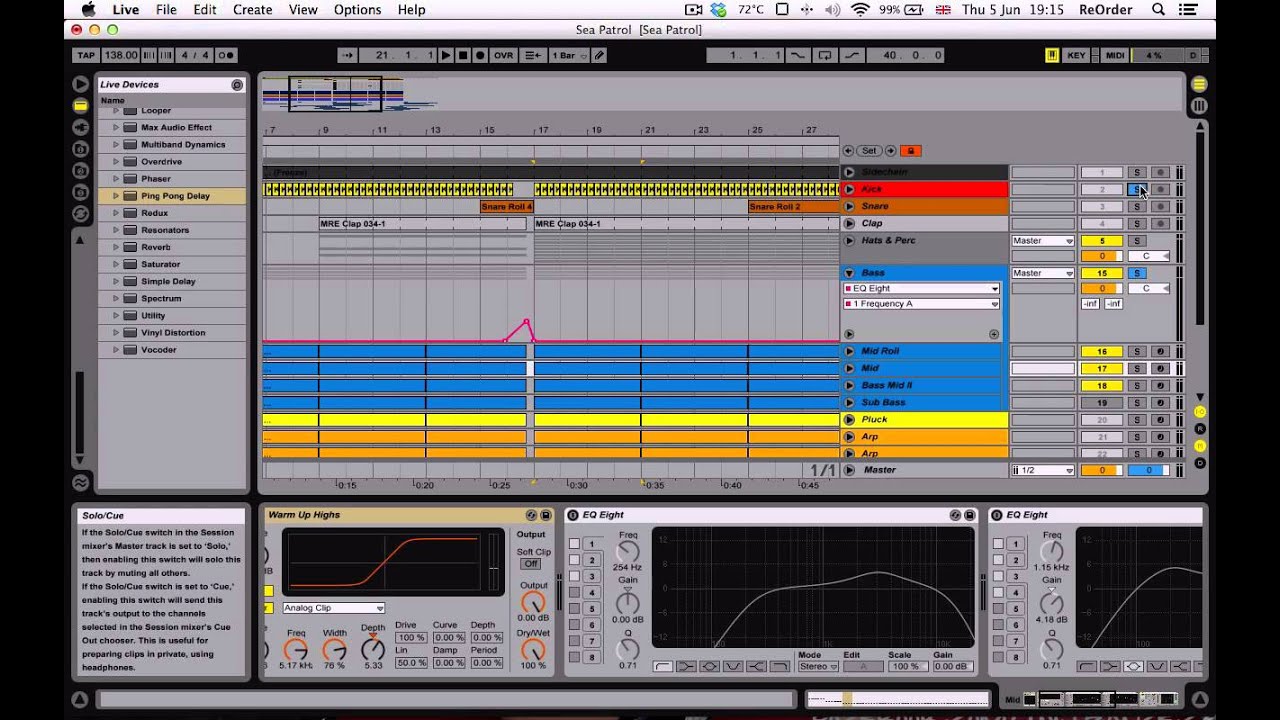Viewport: 1280px width, 720px height.
Task: Select the Live Devices browser icon
Action: coord(80,105)
